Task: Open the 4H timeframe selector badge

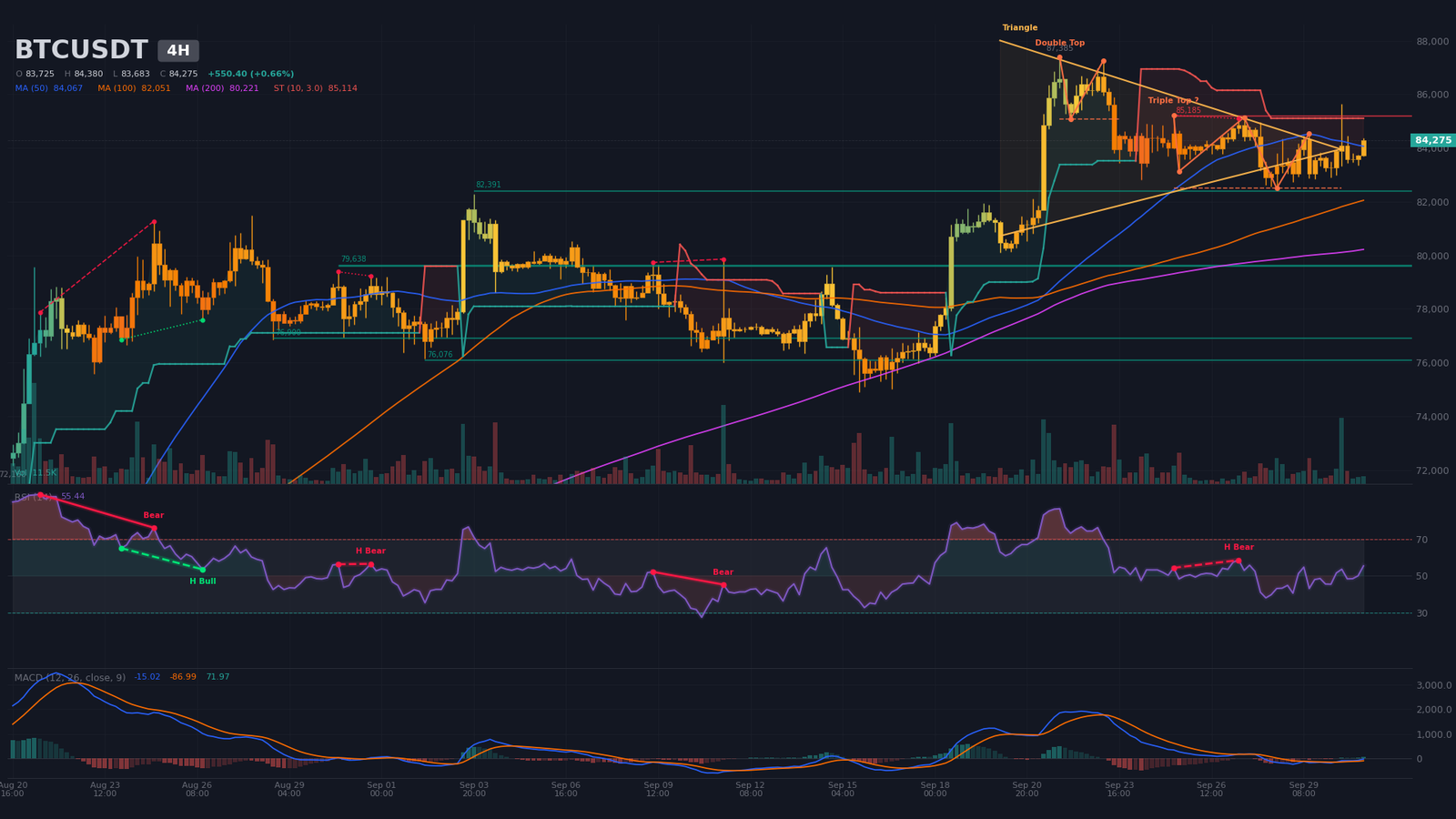Action: pyautogui.click(x=178, y=51)
